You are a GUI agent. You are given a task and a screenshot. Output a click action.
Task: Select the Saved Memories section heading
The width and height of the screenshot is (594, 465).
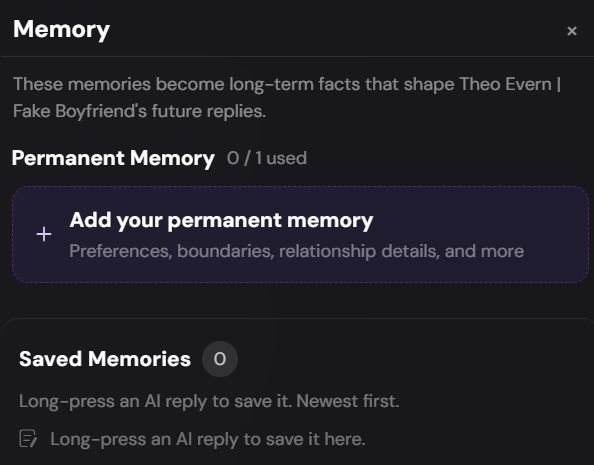[x=105, y=359]
